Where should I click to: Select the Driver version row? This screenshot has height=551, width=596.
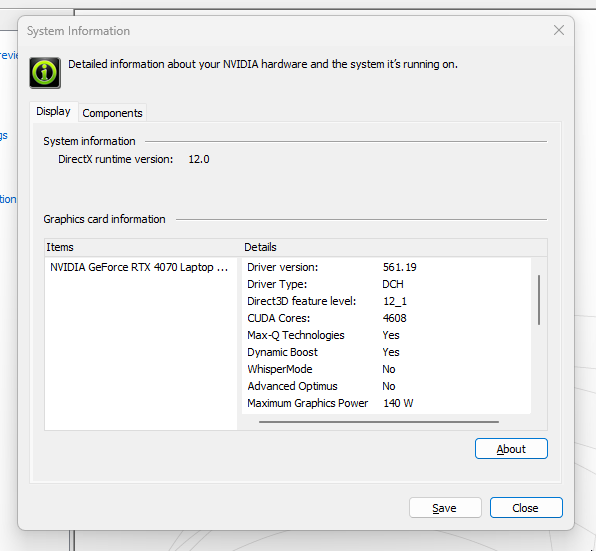(x=386, y=267)
